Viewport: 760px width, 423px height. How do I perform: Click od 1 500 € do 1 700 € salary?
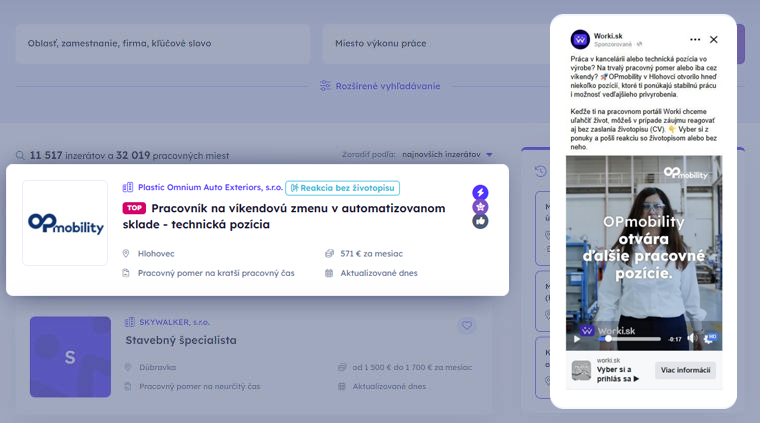tap(412, 367)
